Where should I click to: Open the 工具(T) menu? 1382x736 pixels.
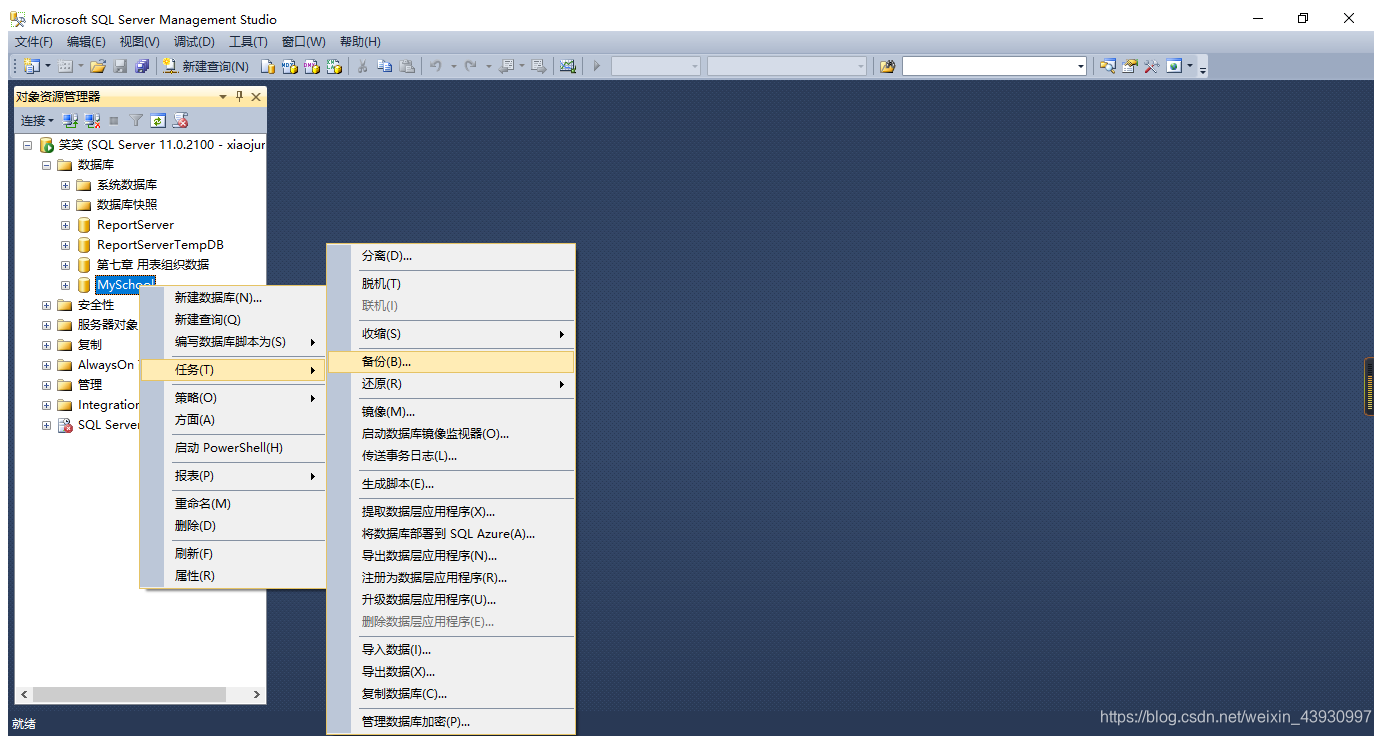pyautogui.click(x=248, y=41)
